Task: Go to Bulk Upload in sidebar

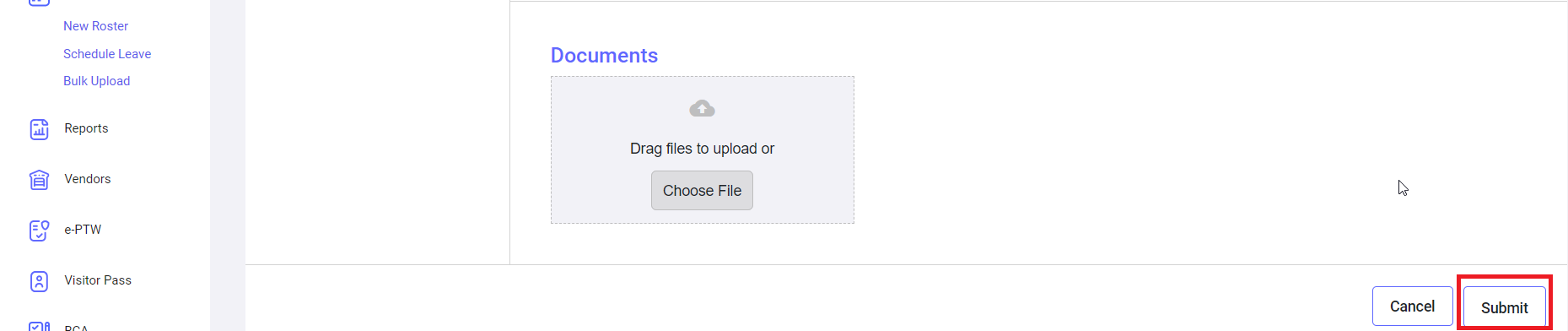Action: tap(96, 81)
